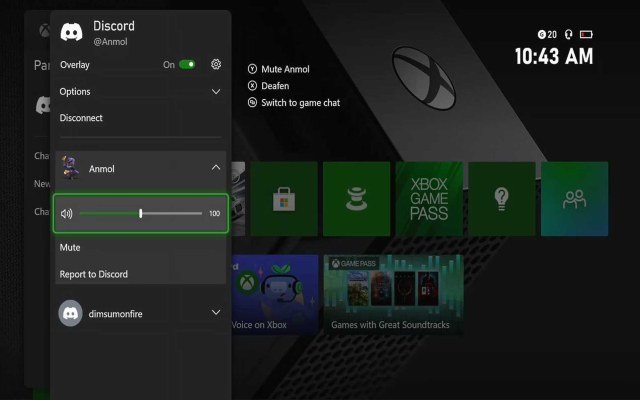This screenshot has width=640, height=400.
Task: Open Games with Great Soundtracks card
Action: [393, 295]
